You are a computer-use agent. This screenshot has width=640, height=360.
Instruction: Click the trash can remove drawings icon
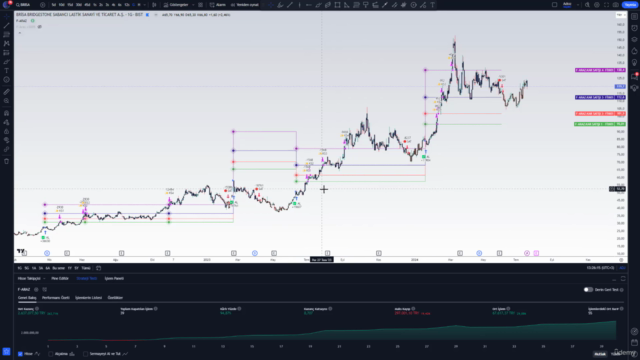pyautogui.click(x=7, y=161)
